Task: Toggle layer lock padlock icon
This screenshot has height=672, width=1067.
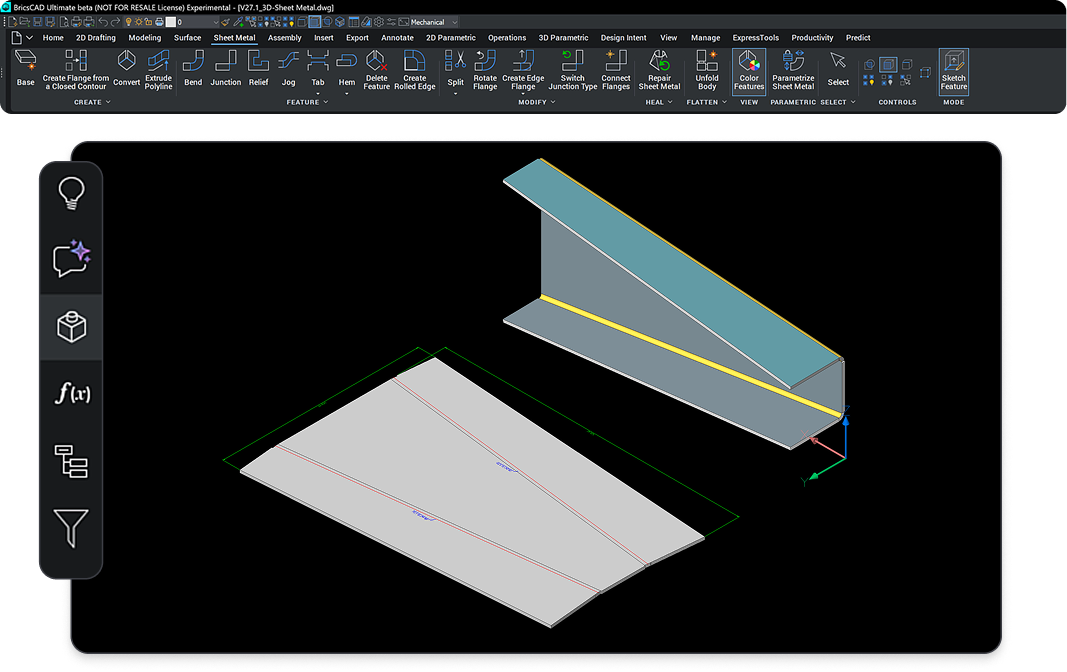Action: point(148,22)
